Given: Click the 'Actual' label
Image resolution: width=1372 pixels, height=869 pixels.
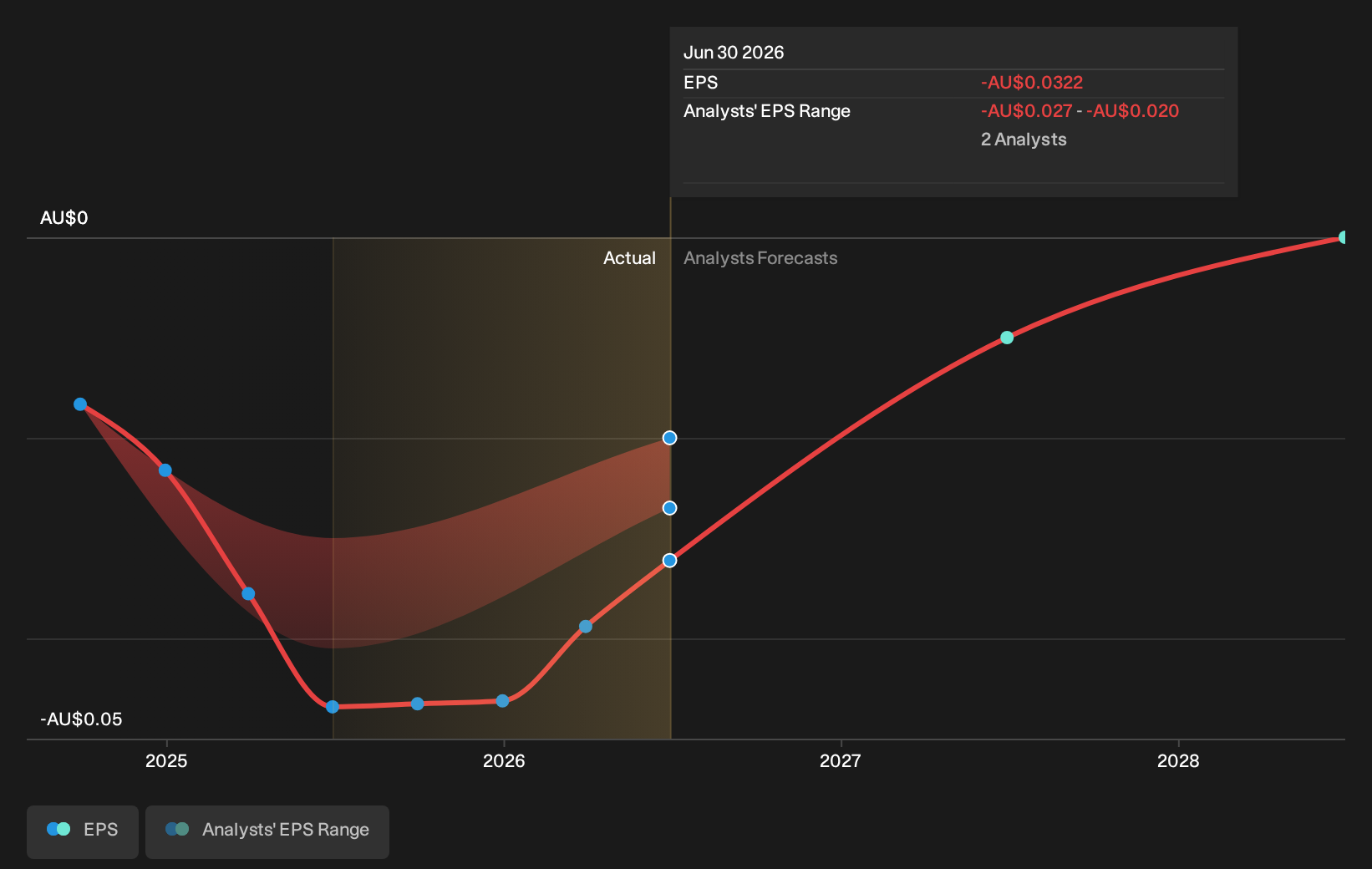Looking at the screenshot, I should click(x=629, y=258).
